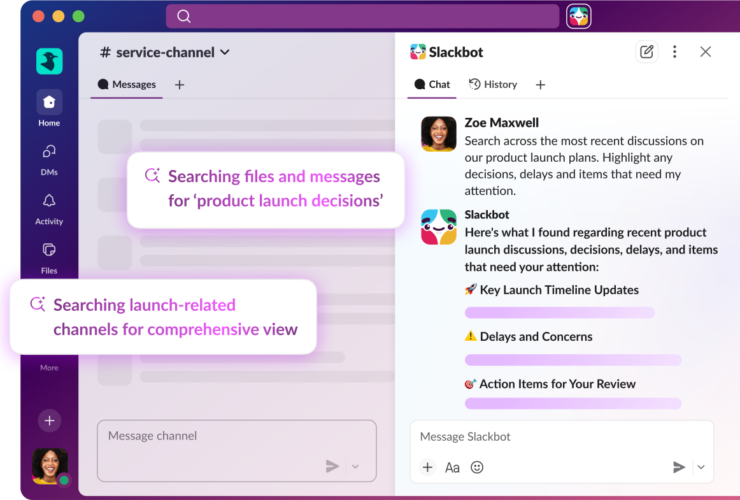Open the three-dot more options menu
The image size is (740, 500).
pos(675,52)
